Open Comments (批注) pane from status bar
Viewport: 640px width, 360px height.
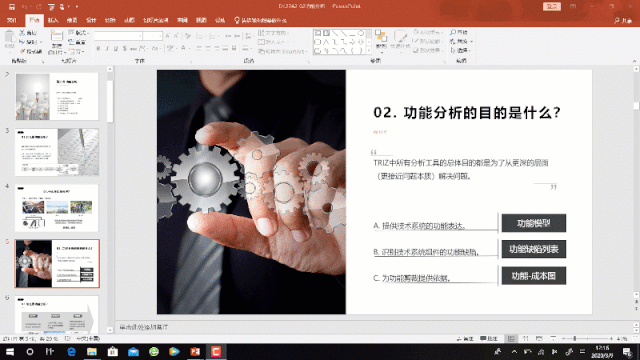(489, 339)
